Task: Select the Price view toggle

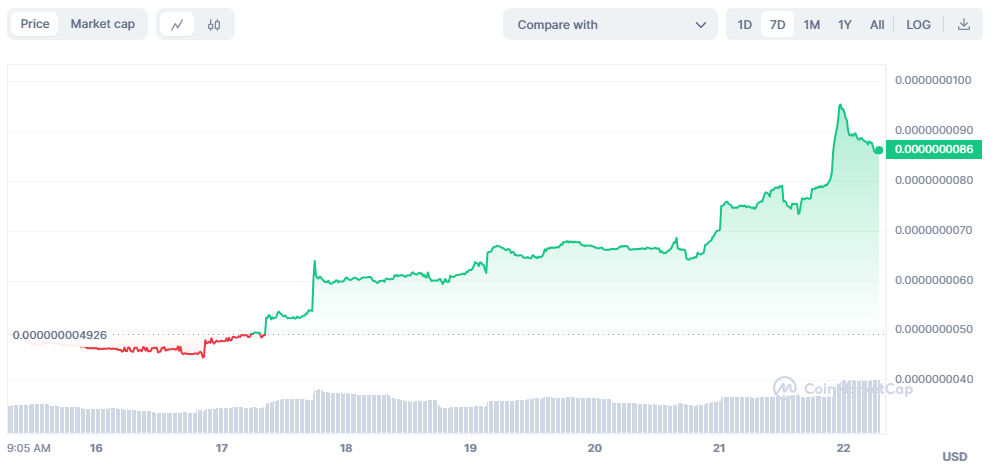Action: 35,24
